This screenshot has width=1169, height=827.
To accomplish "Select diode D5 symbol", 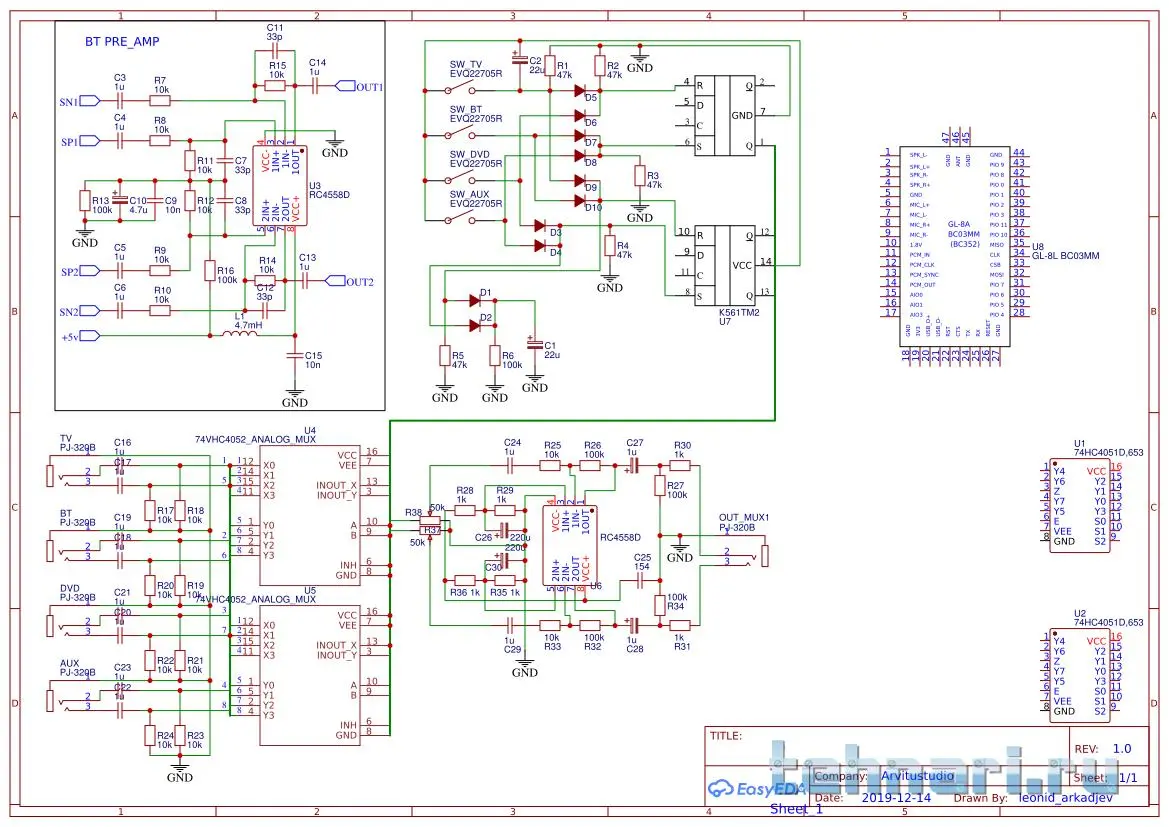I will (580, 90).
